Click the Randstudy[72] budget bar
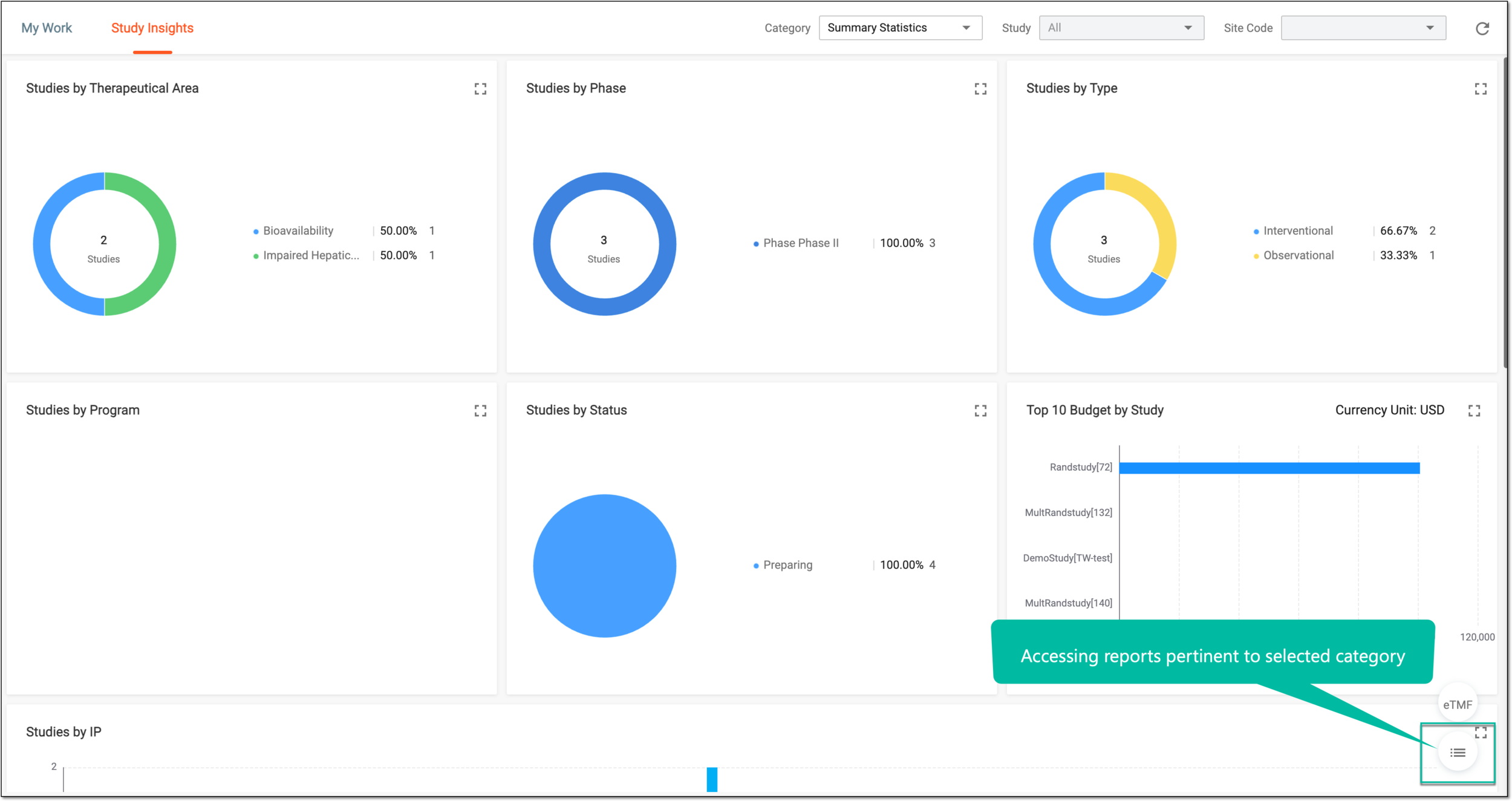This screenshot has height=801, width=1512. pyautogui.click(x=1269, y=468)
